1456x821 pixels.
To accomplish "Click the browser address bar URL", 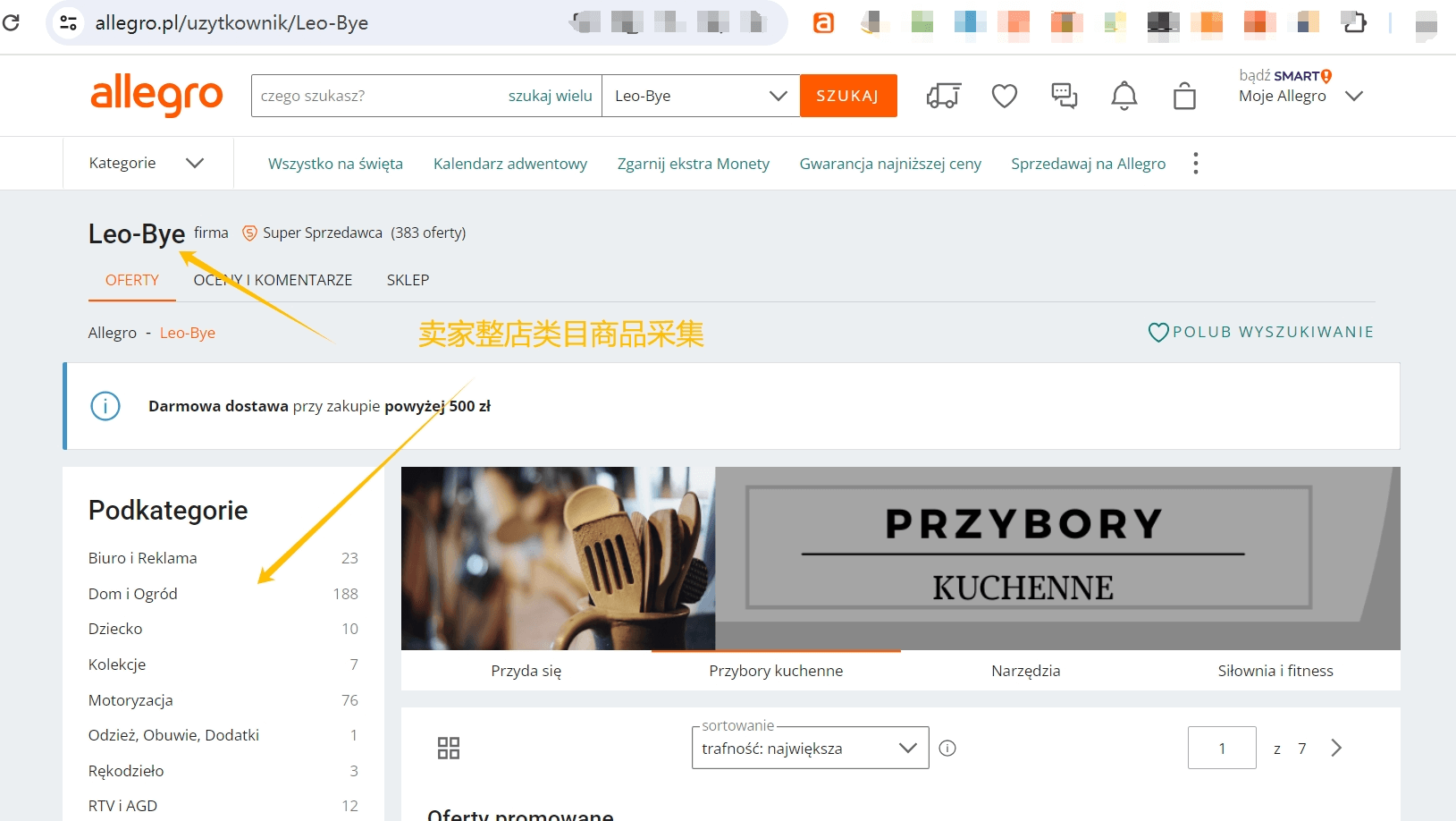I will (231, 22).
